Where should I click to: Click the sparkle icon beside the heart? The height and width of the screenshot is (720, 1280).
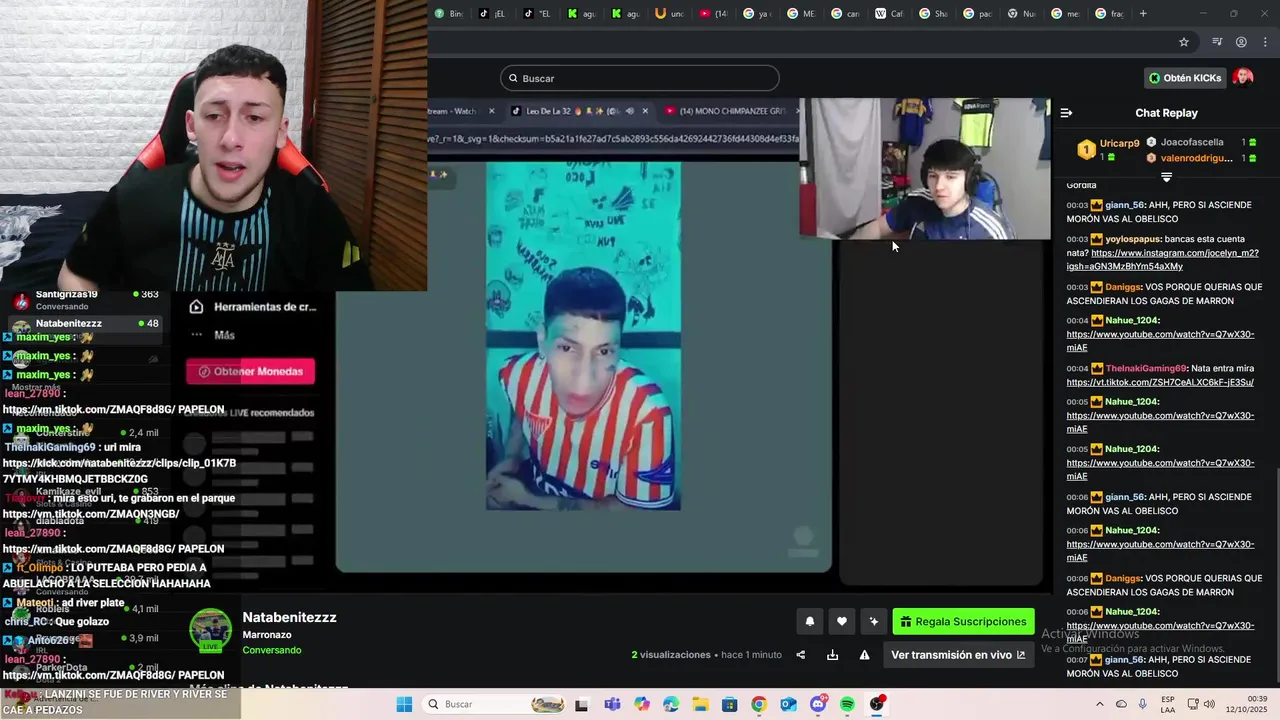click(x=874, y=622)
